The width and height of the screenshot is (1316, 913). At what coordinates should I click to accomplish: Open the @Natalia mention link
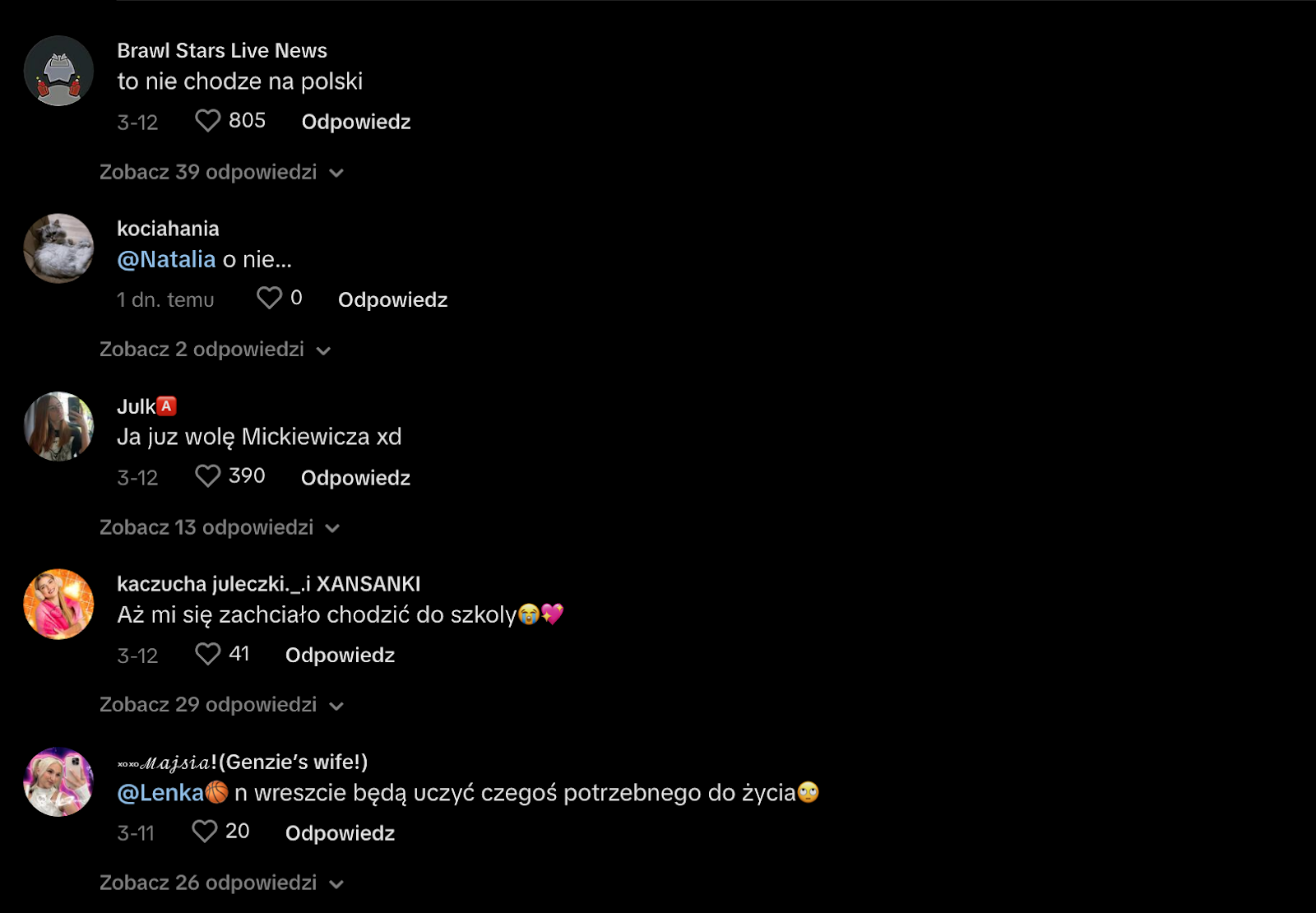pyautogui.click(x=166, y=259)
